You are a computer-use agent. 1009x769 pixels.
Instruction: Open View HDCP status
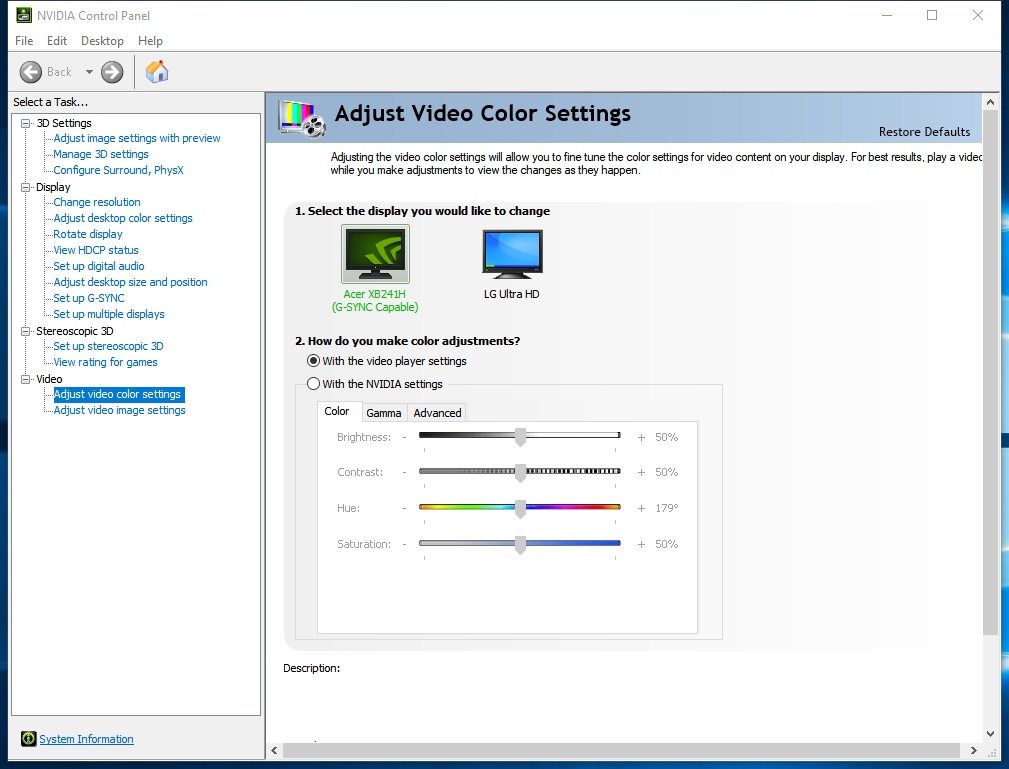[x=95, y=250]
